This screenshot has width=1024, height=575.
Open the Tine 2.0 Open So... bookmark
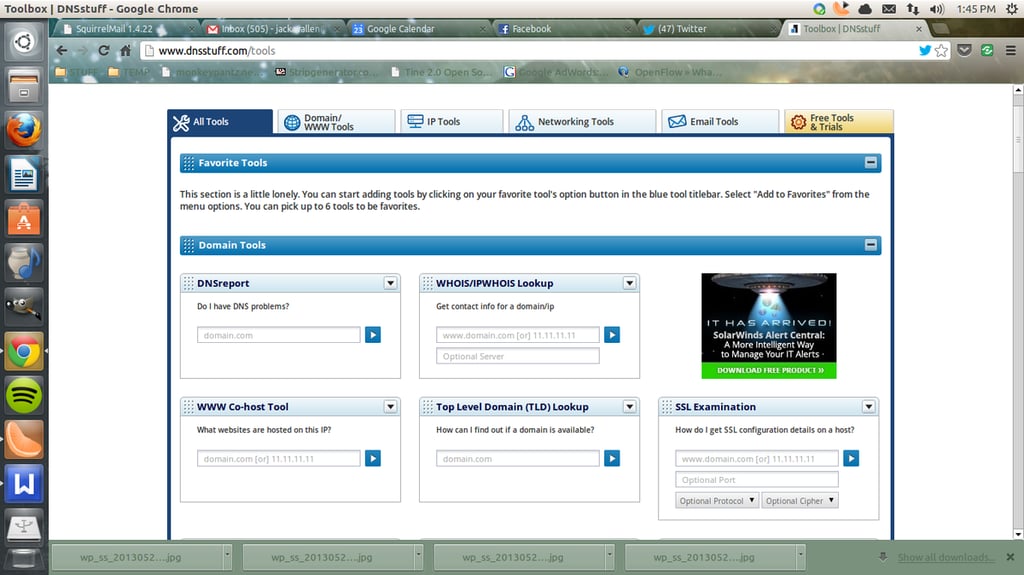(x=442, y=72)
